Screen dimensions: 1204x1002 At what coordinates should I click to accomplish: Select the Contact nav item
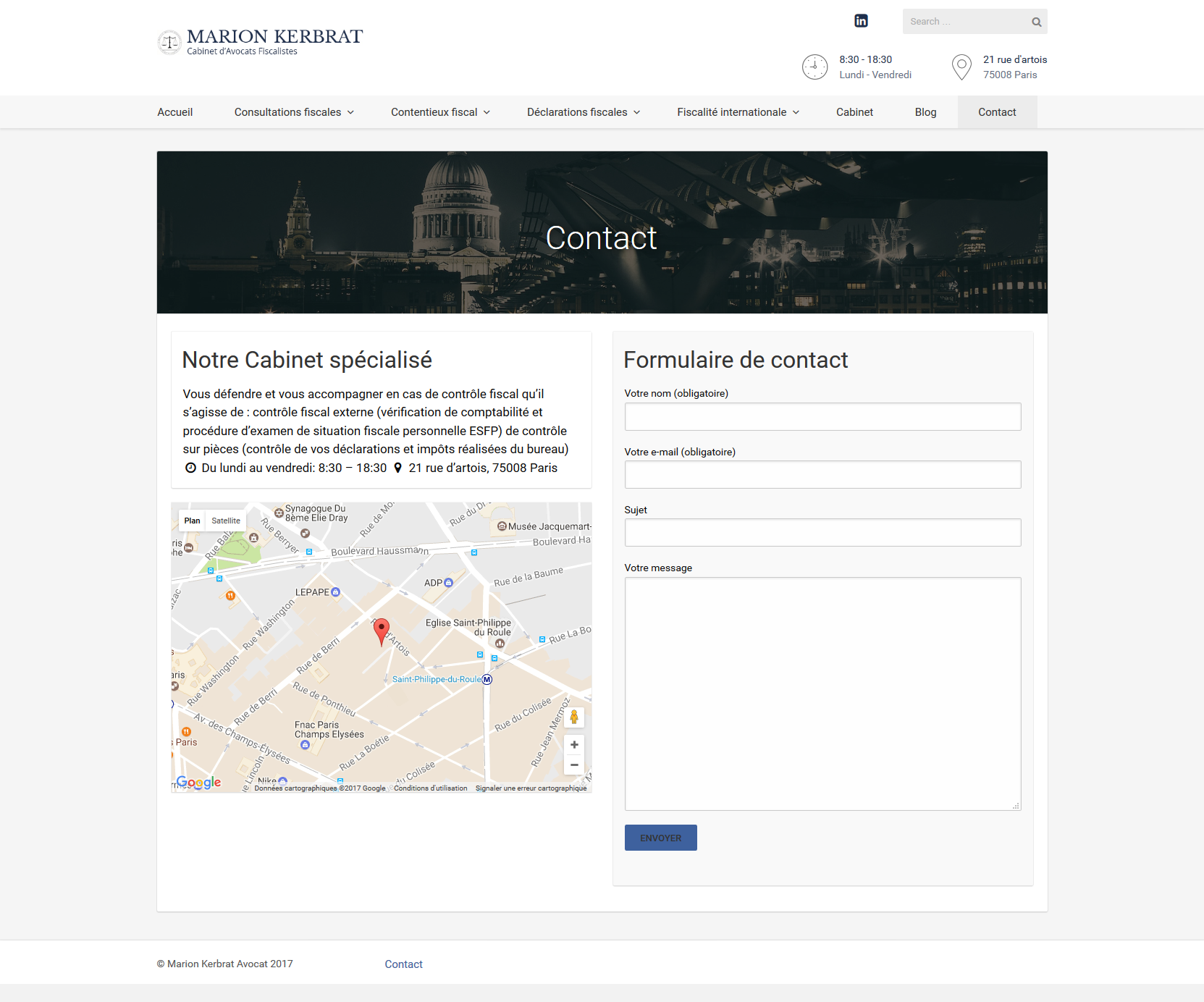tap(997, 112)
